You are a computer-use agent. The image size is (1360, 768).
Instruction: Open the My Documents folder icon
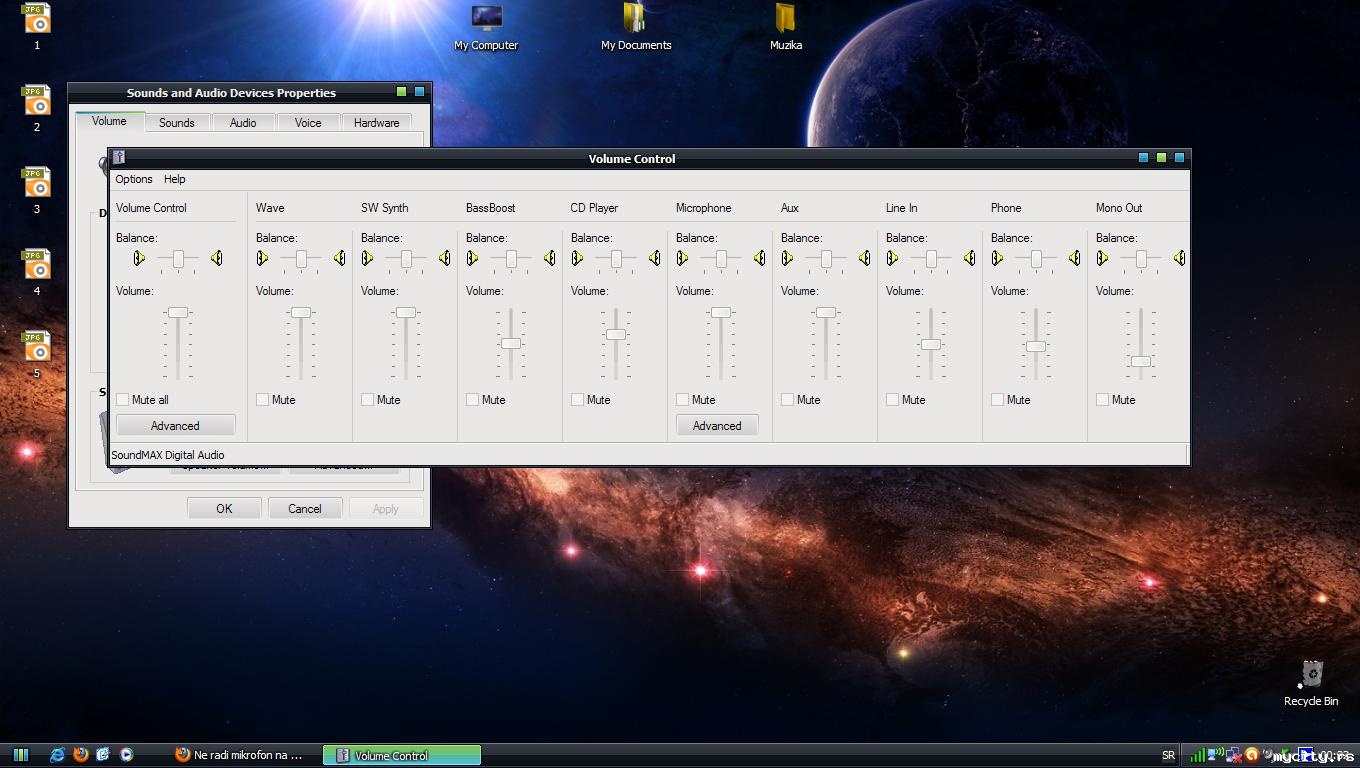click(635, 20)
